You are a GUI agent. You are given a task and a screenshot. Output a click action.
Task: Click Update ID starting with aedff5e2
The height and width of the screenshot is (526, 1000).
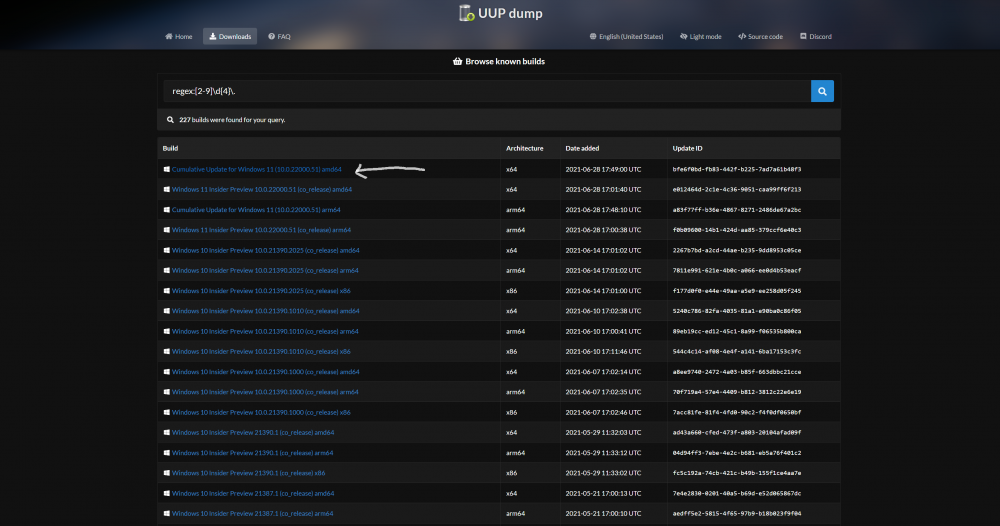coord(737,513)
